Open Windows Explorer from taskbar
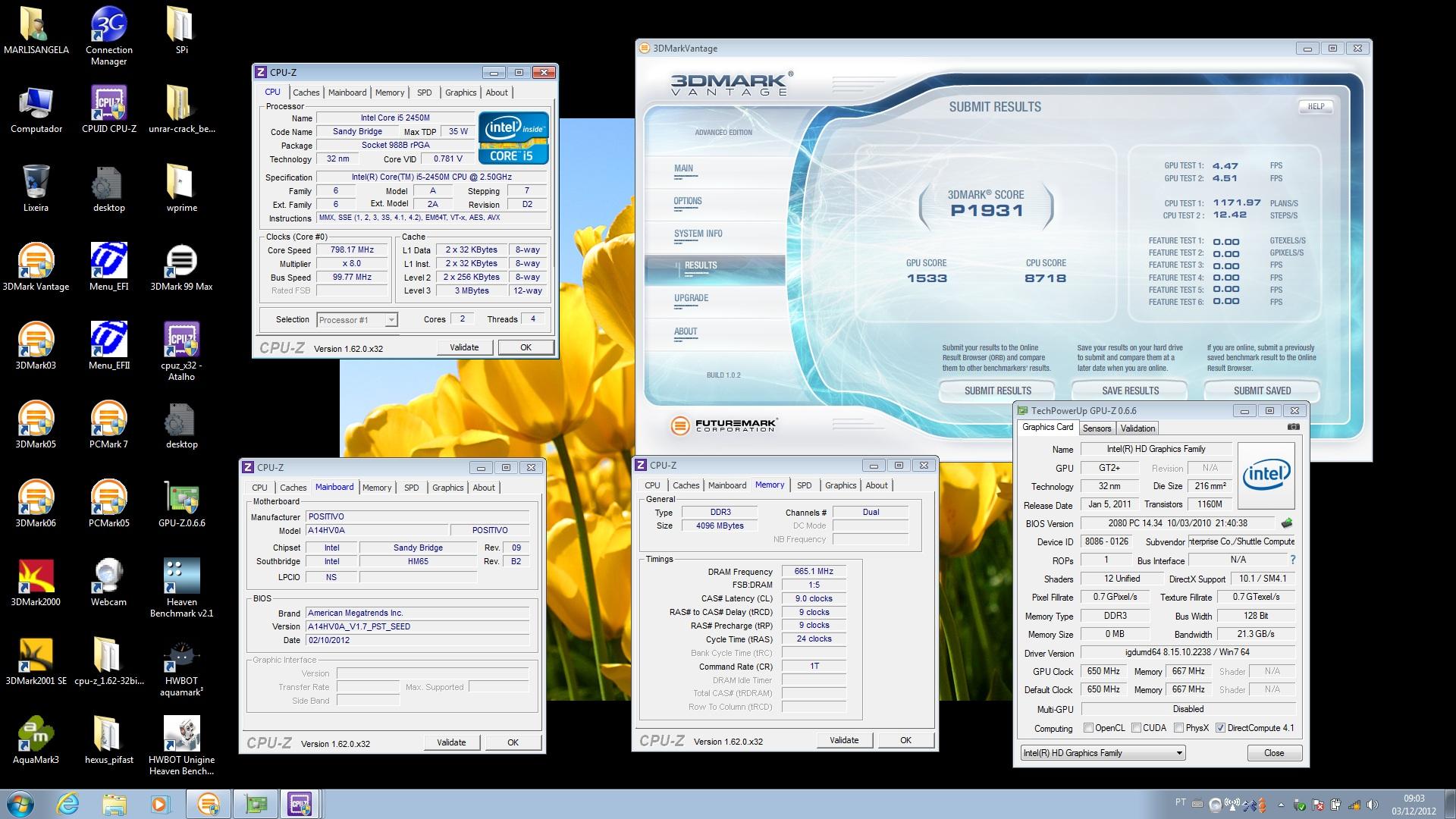Image resolution: width=1456 pixels, height=819 pixels. pos(115,804)
